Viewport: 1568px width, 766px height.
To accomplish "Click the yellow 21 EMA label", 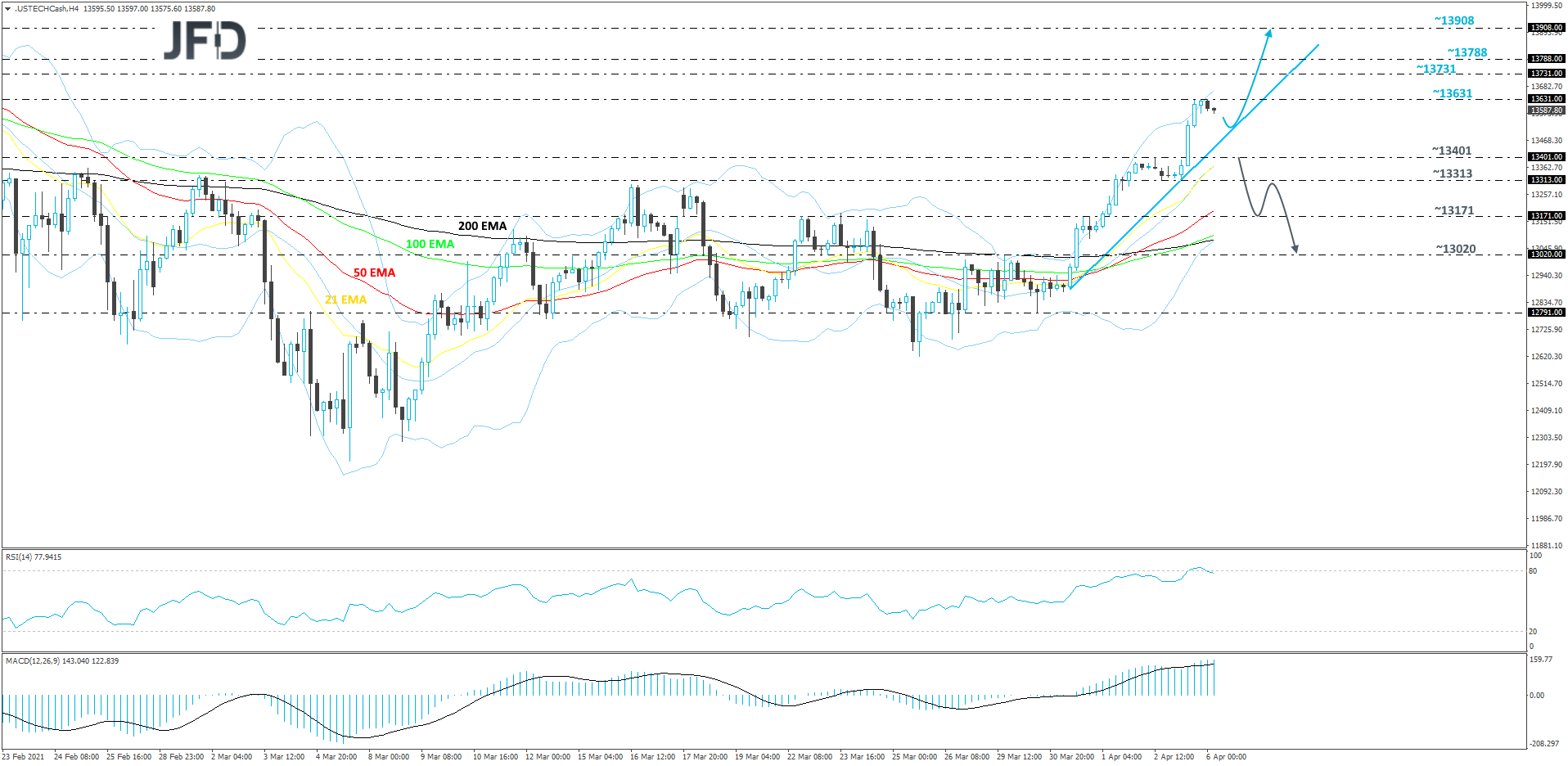I will tap(345, 300).
